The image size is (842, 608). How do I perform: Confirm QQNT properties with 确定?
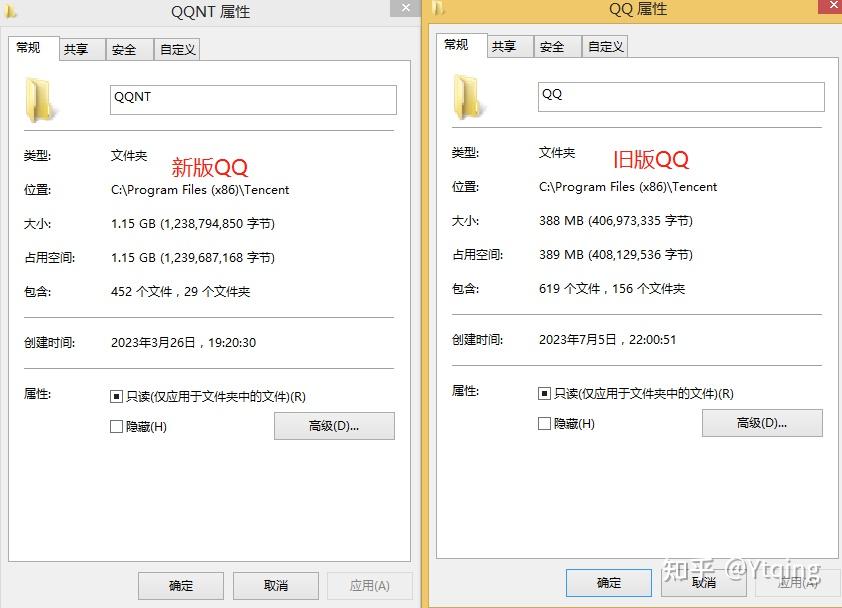180,586
